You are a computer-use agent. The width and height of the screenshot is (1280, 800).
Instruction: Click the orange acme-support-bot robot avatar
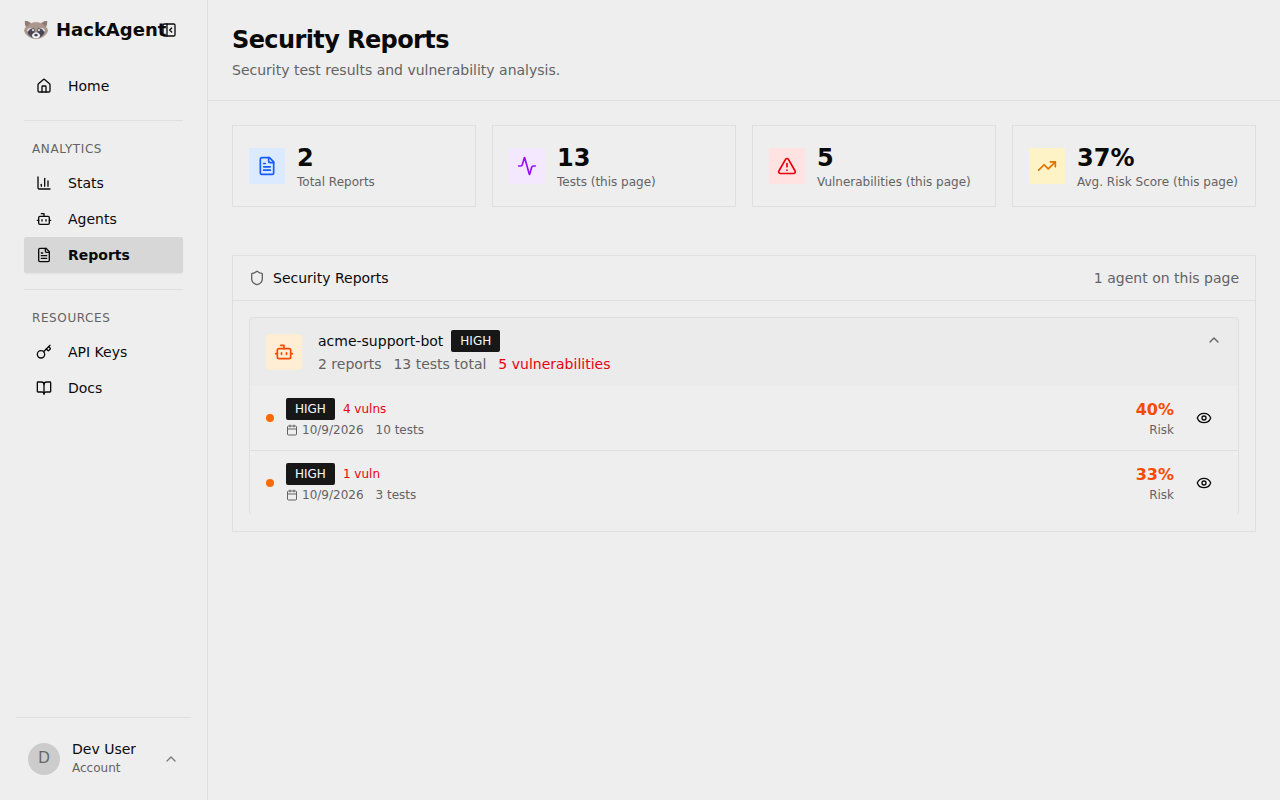point(284,352)
